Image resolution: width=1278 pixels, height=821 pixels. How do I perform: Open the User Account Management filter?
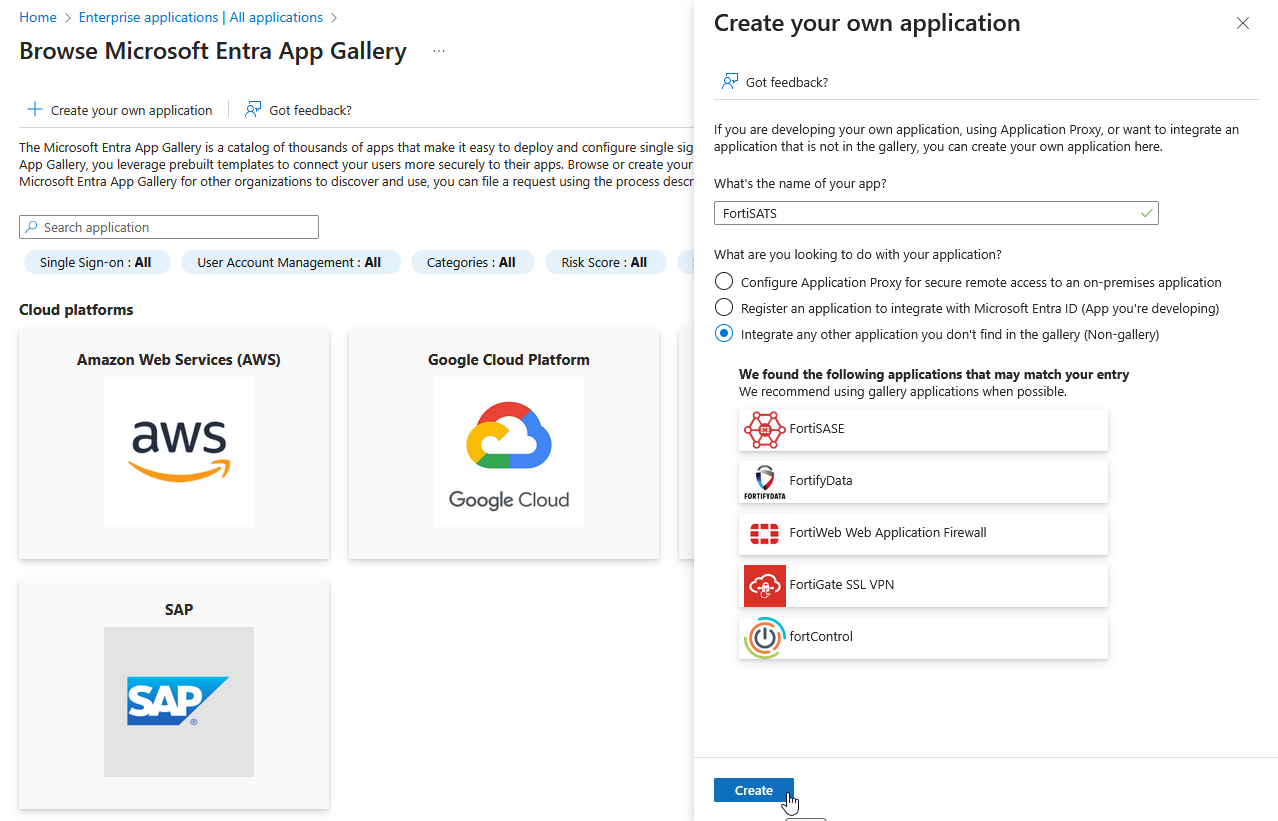click(290, 262)
